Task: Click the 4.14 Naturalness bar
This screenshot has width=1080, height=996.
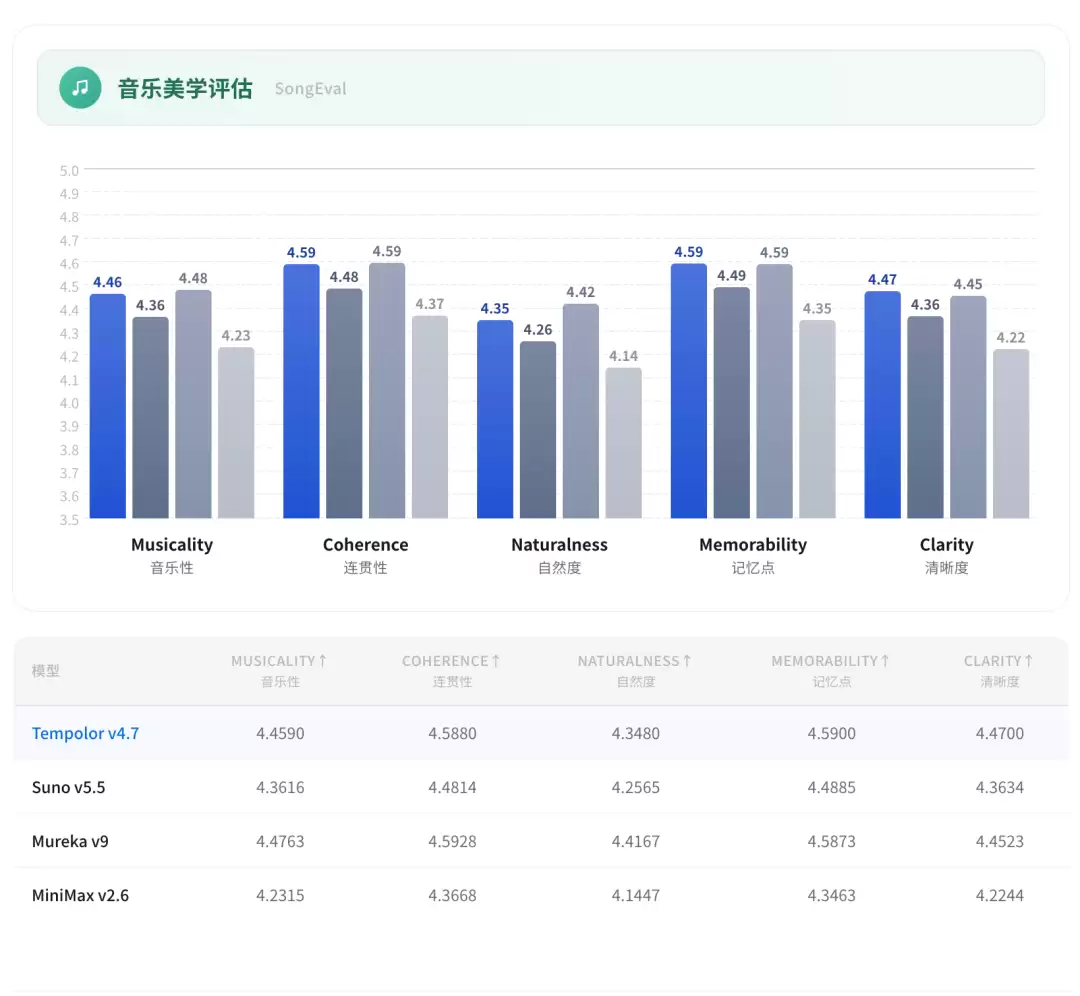Action: point(623,443)
